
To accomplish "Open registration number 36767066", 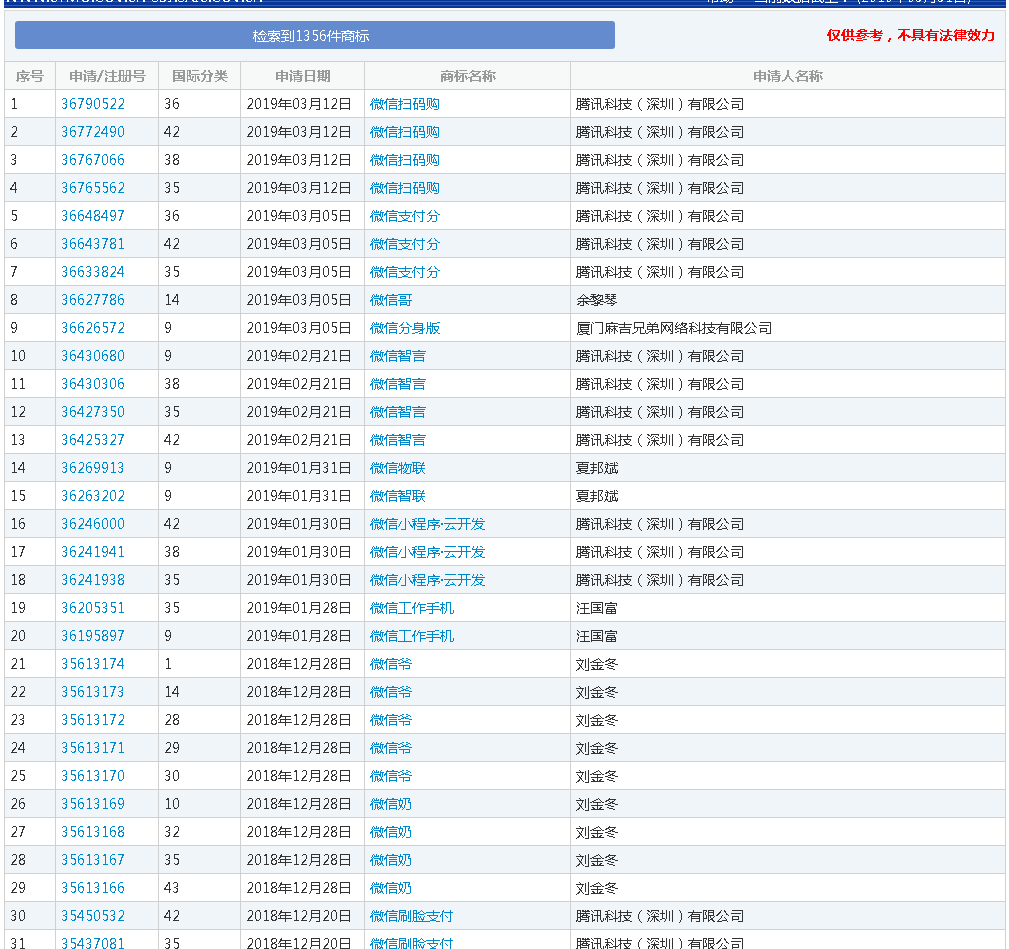I will pos(93,160).
